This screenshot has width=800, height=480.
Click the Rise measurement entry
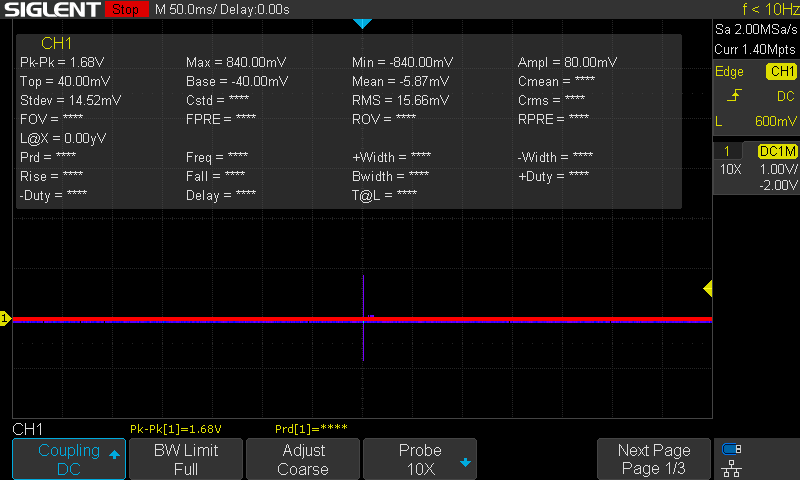[51, 176]
